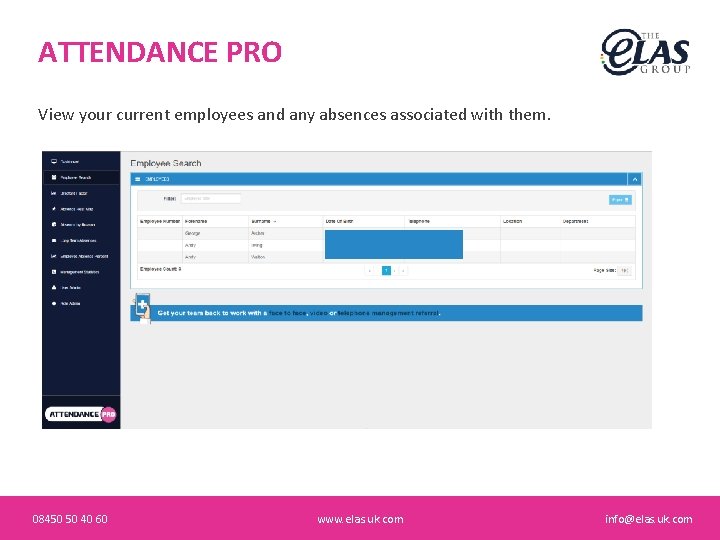Click the Attendance Pro sidebar logo
The image size is (720, 540).
(x=81, y=414)
